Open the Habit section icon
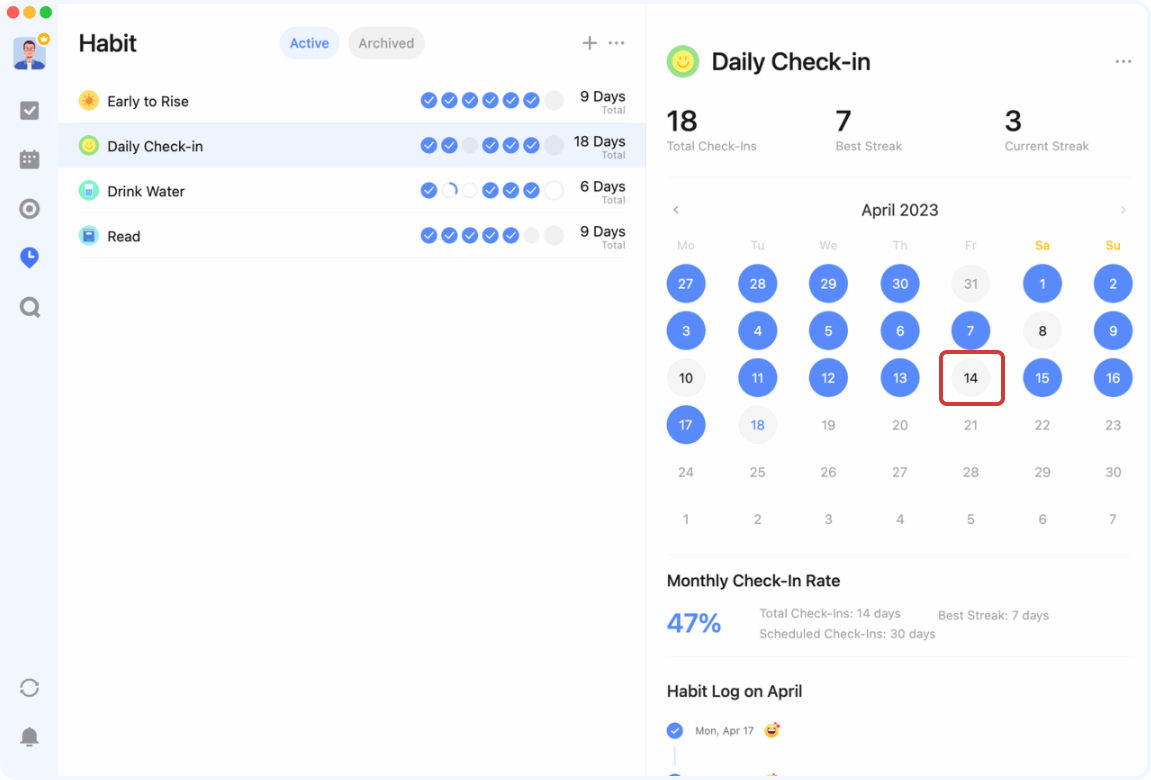The width and height of the screenshot is (1151, 780). (29, 257)
